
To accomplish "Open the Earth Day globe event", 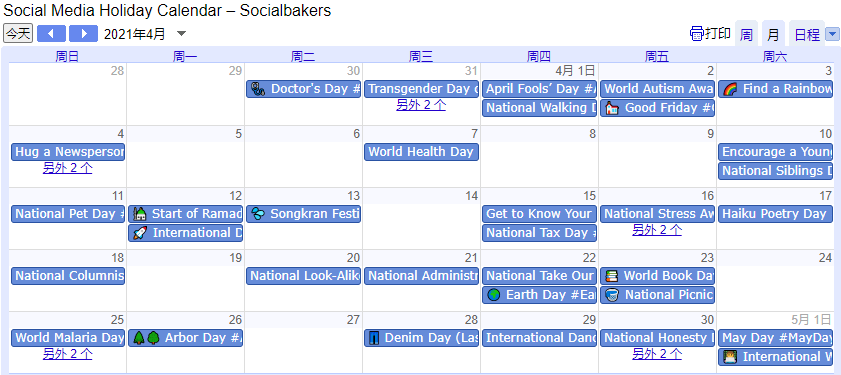I will tap(539, 295).
